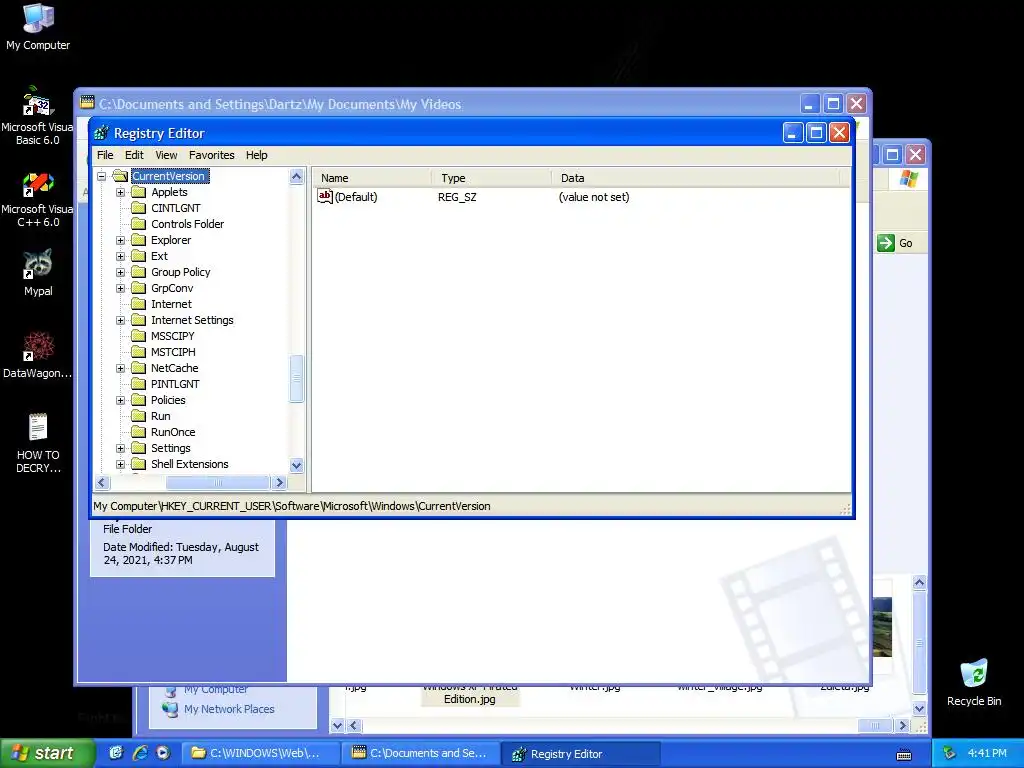Expand the Applets key
The image size is (1024, 768).
tap(121, 193)
